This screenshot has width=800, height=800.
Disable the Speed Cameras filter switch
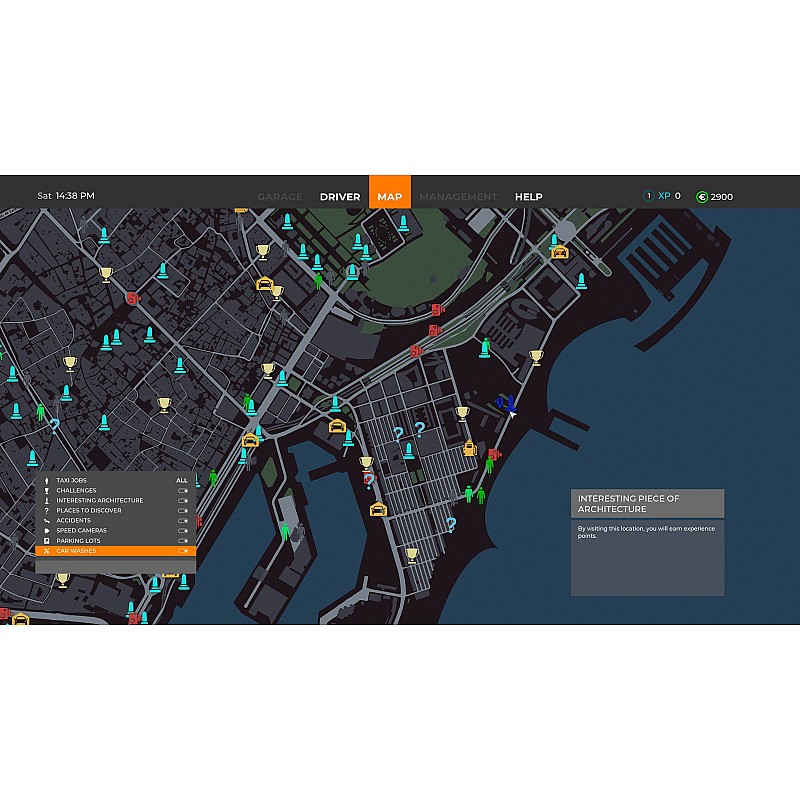(x=183, y=531)
